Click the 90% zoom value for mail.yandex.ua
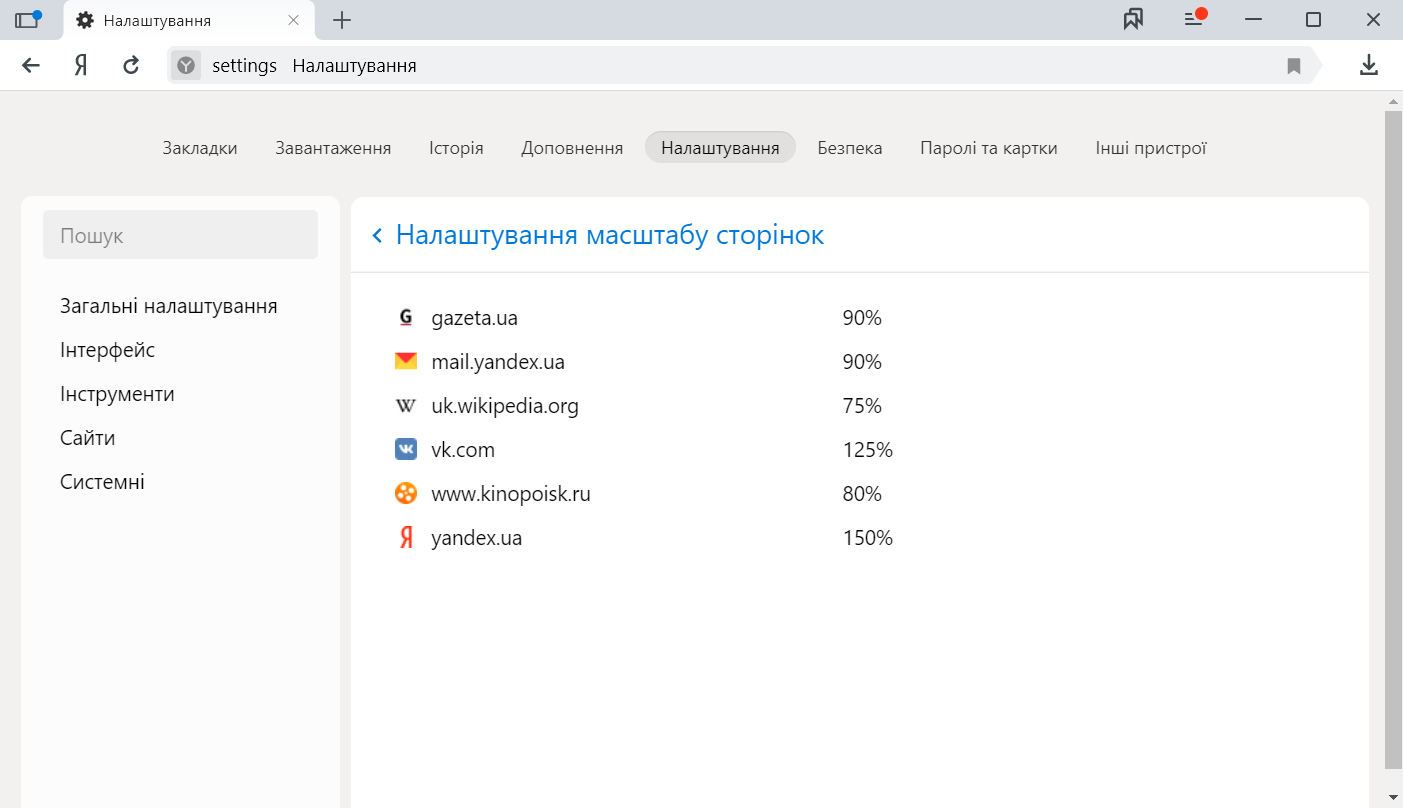The image size is (1403, 808). pyautogui.click(x=862, y=362)
